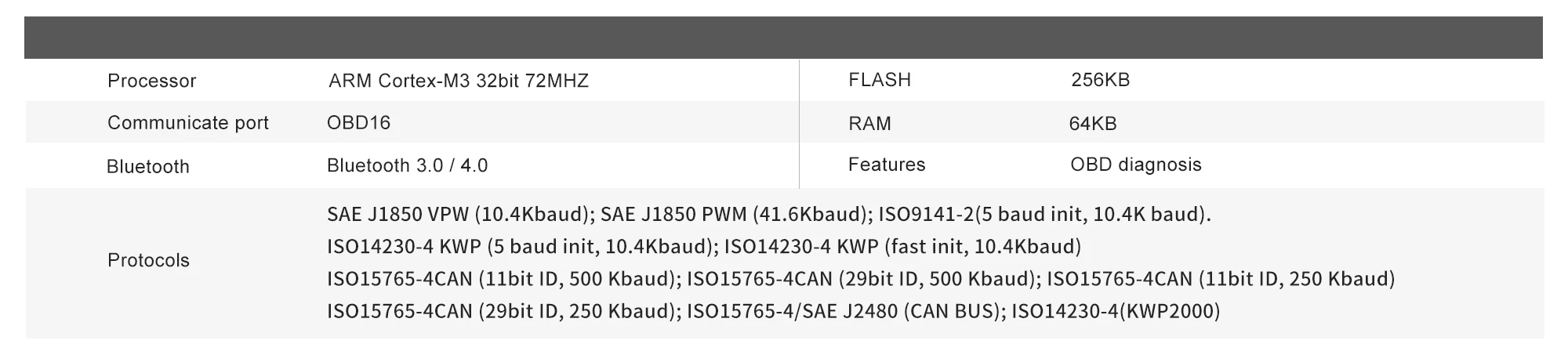Click SAE J1850 PWM (41.6Kbaud) text
Screen dimensions: 1568x362
736,215
